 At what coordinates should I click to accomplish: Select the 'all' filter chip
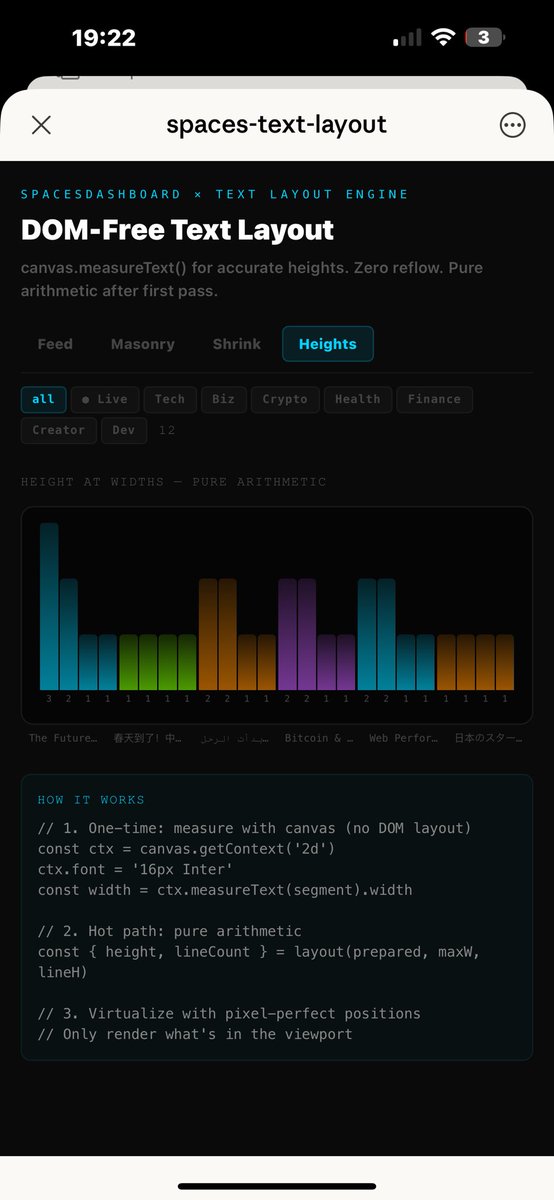(43, 399)
